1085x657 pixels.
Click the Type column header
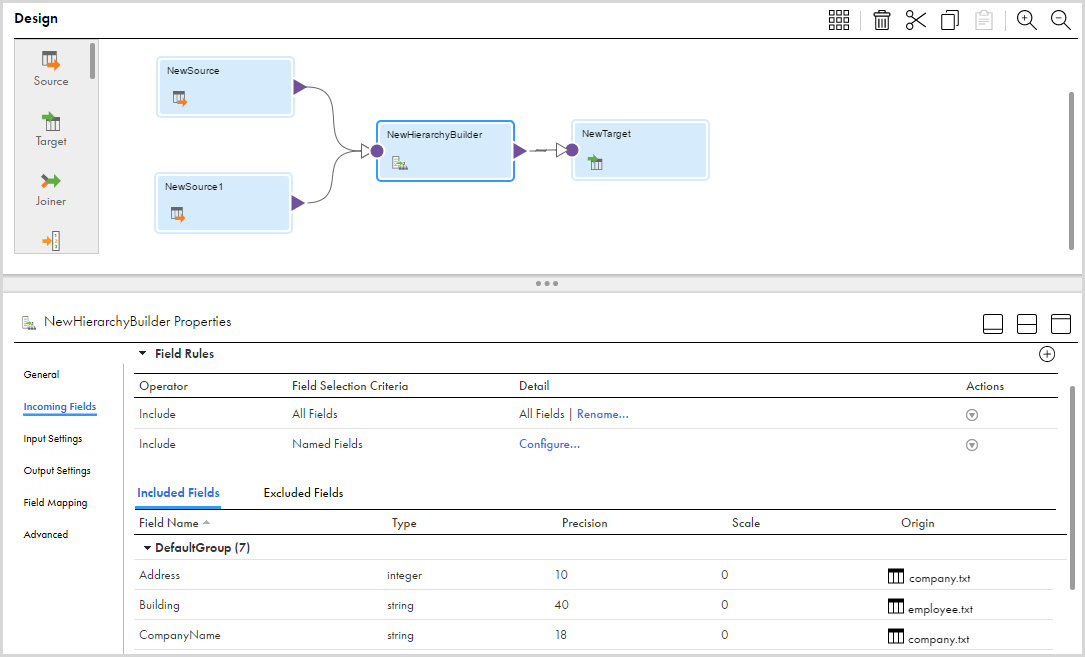tap(404, 523)
